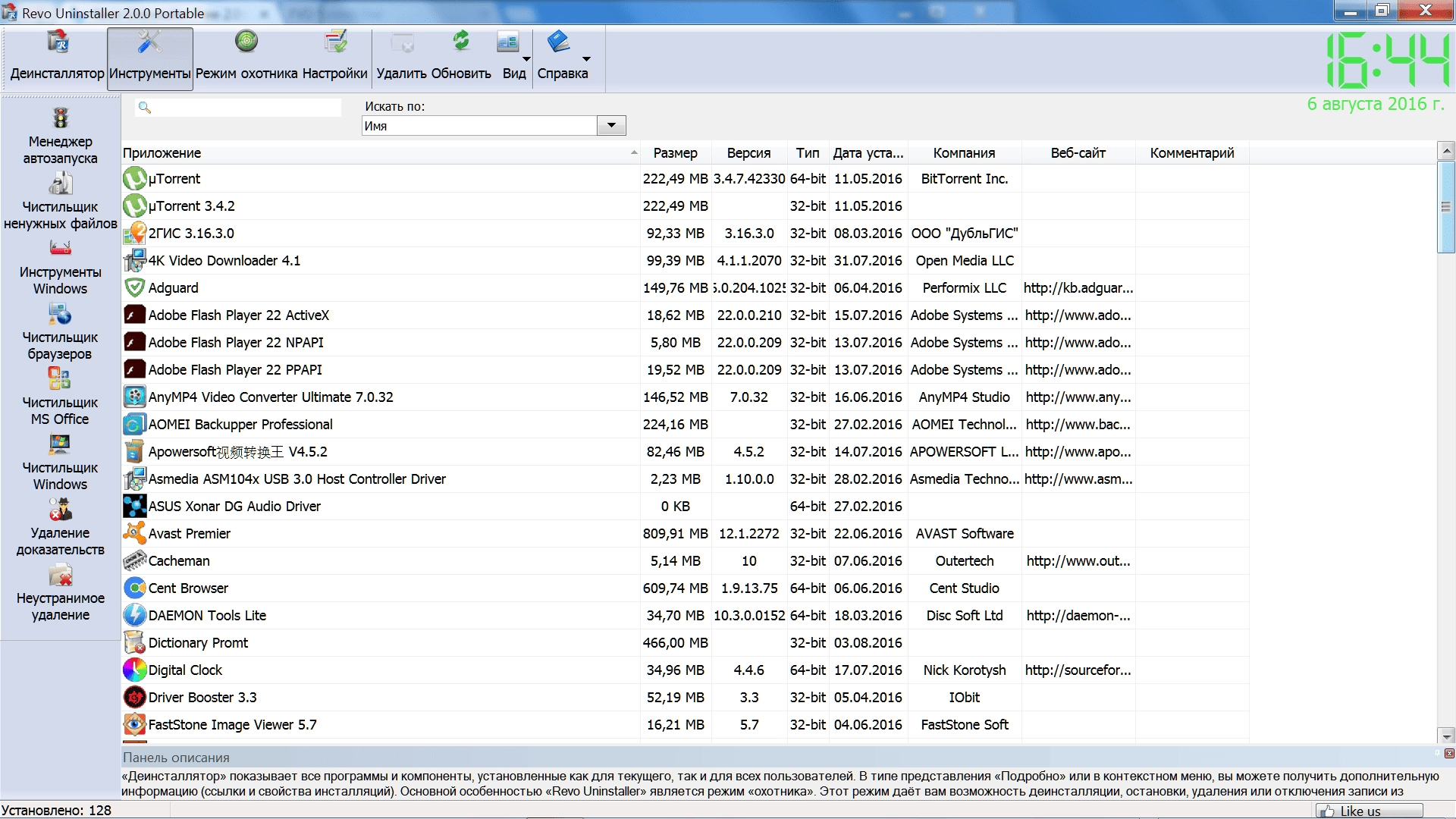The image size is (1456, 819).
Task: Select the µTorrent 3.4.2 row
Action: pyautogui.click(x=686, y=206)
